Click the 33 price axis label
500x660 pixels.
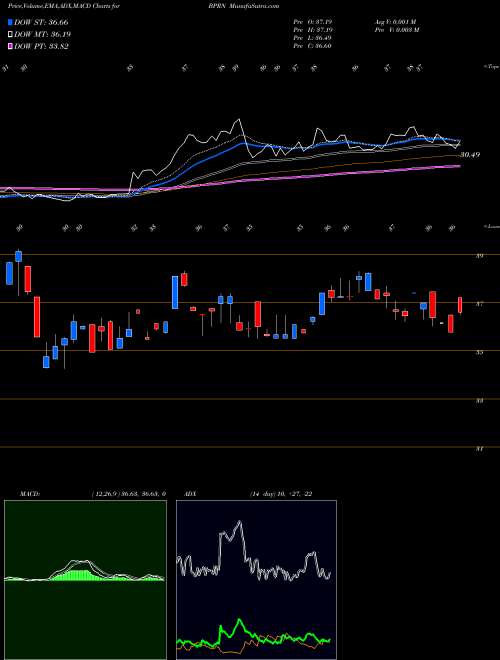(x=479, y=400)
